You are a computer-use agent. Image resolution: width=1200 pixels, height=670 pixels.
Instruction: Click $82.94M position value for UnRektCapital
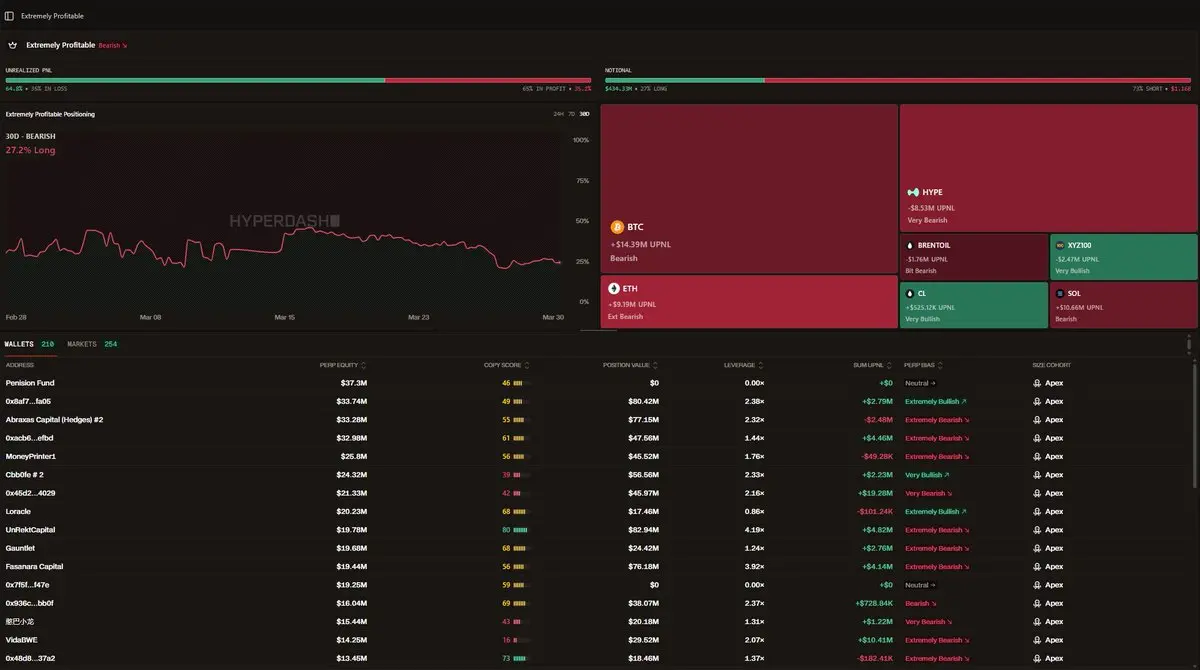pos(642,530)
